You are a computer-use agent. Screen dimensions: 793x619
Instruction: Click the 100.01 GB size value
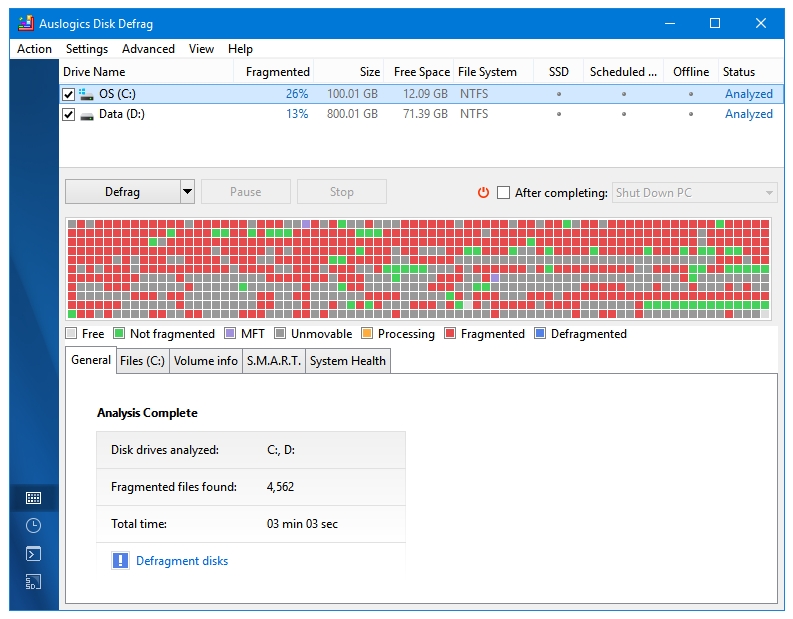(353, 94)
